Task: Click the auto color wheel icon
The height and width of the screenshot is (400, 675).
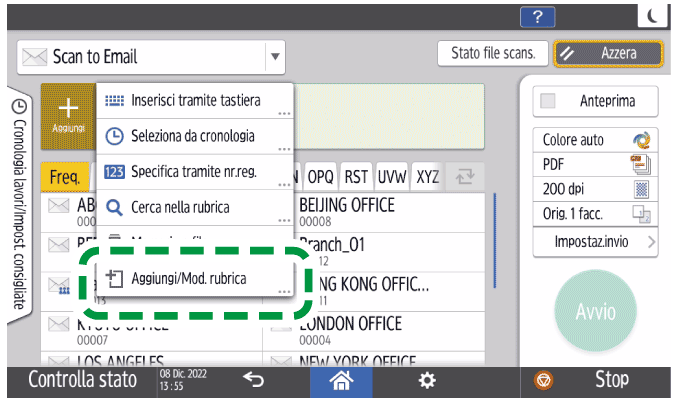Action: [x=641, y=140]
